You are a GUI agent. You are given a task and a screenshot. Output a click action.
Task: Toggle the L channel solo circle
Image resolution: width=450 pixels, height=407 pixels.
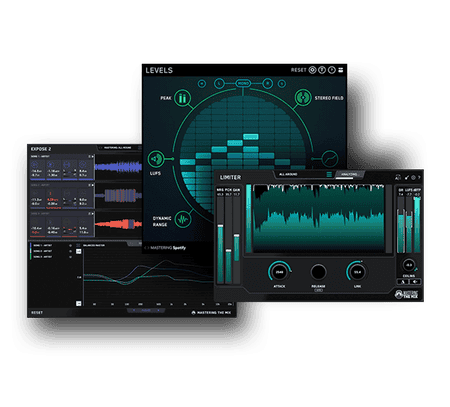pyautogui.click(x=219, y=83)
